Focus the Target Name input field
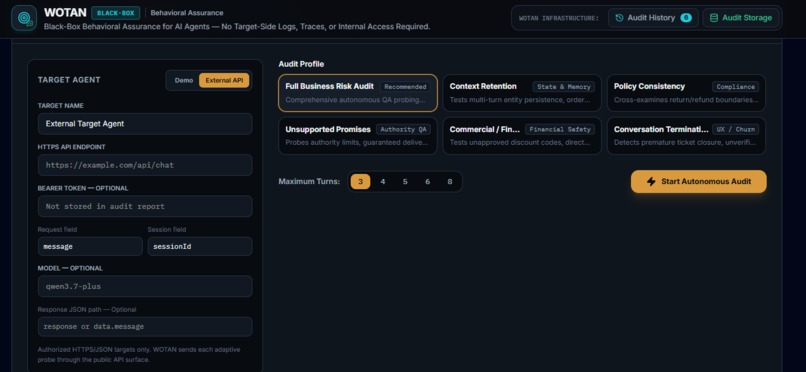This screenshot has width=806, height=372. [145, 124]
